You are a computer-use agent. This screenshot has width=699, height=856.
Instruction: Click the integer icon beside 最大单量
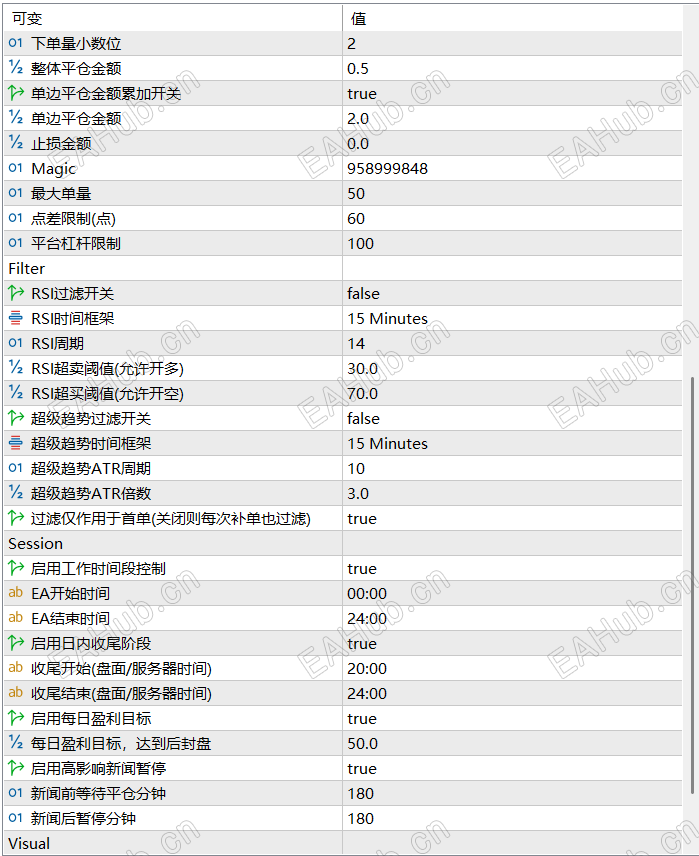click(x=15, y=193)
